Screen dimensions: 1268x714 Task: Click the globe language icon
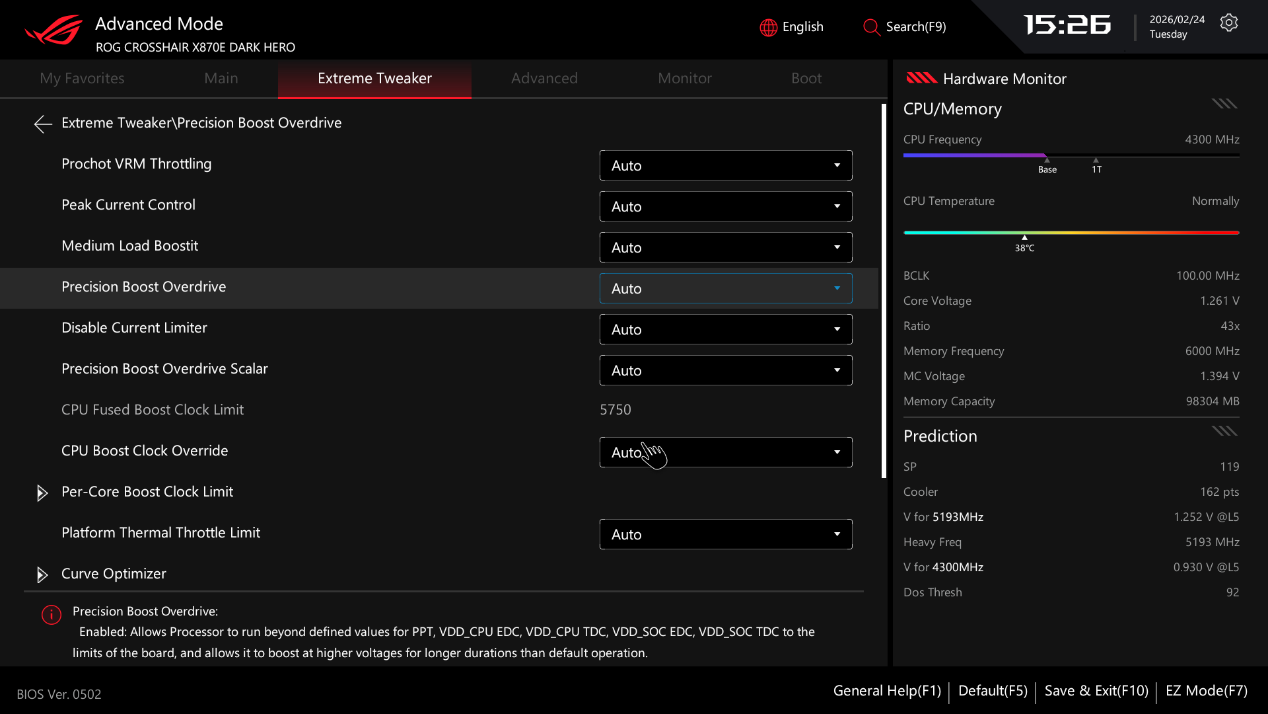[768, 28]
